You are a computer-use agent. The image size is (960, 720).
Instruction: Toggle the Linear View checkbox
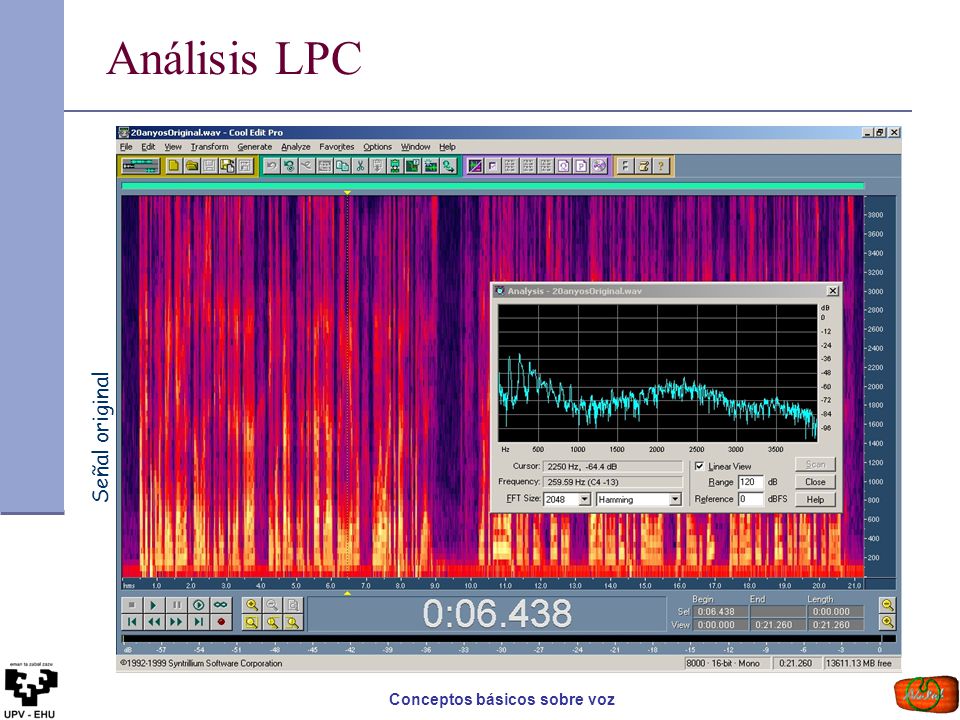699,466
